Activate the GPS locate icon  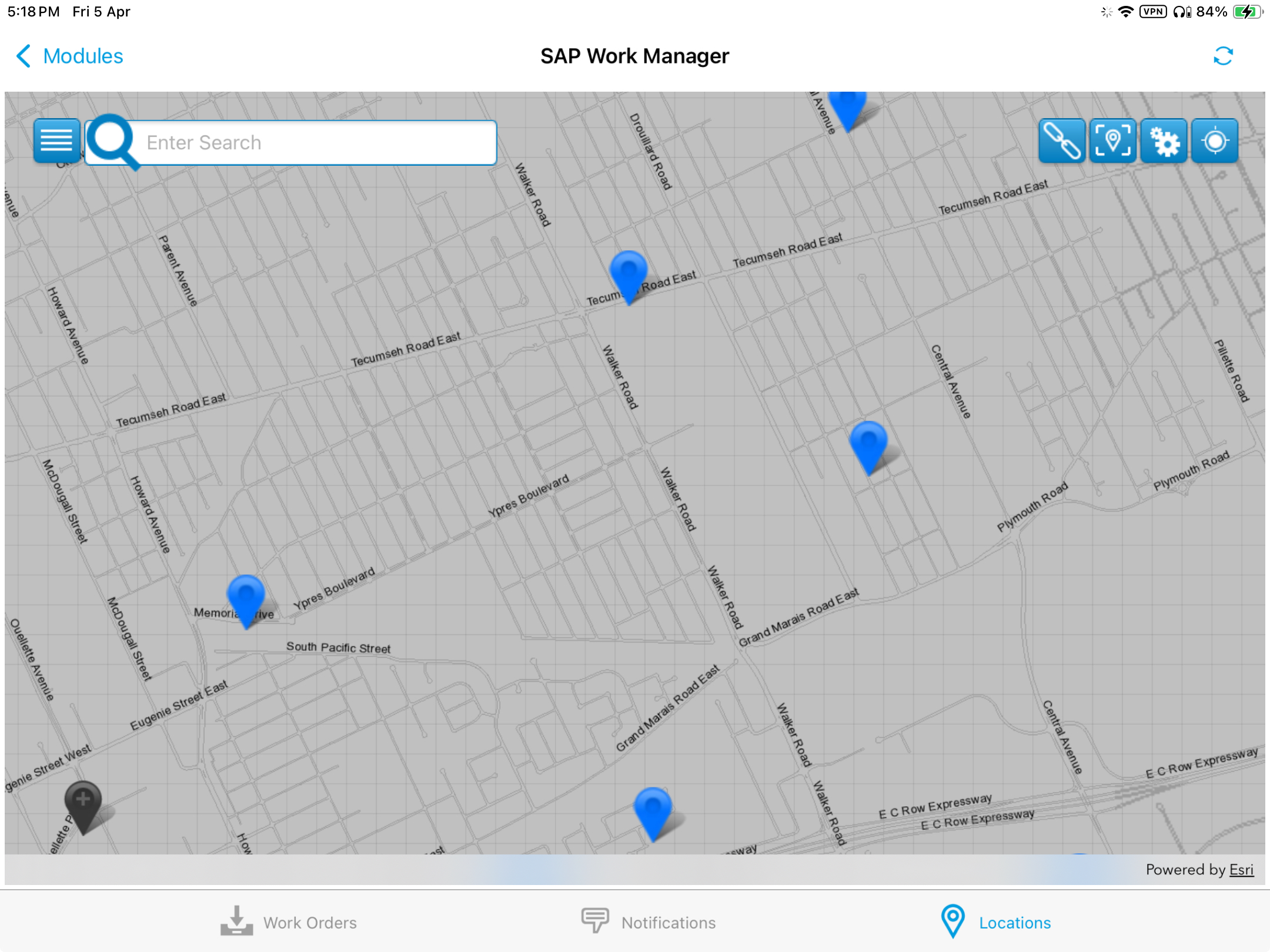[x=1214, y=140]
